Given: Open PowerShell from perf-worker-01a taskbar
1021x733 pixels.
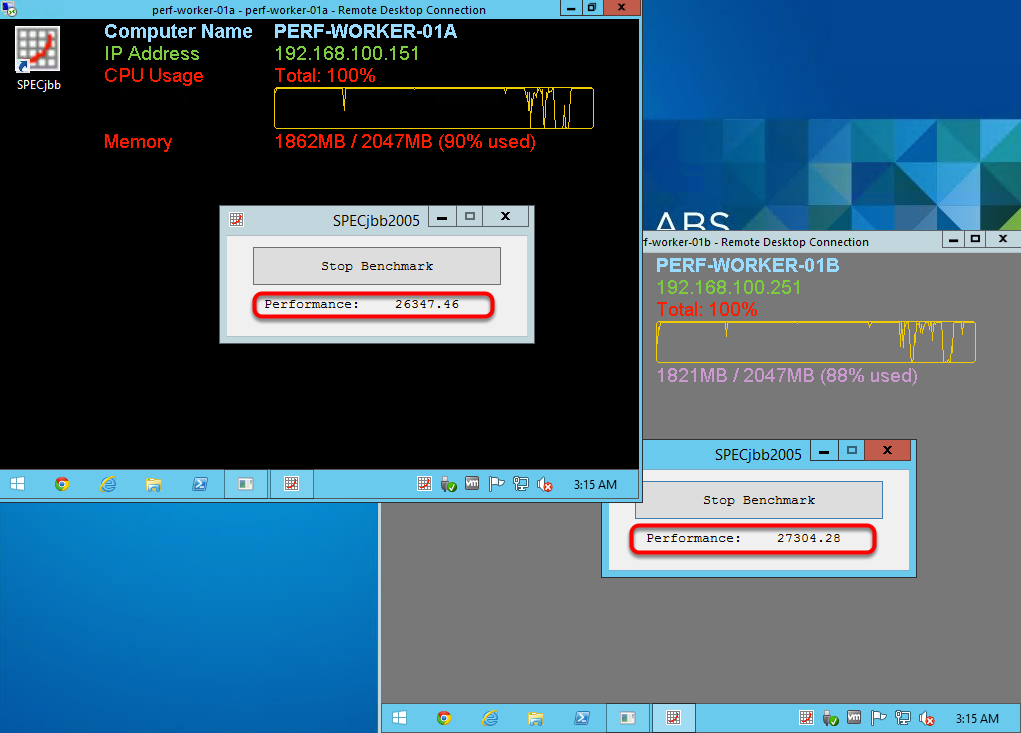Looking at the screenshot, I should pos(200,484).
